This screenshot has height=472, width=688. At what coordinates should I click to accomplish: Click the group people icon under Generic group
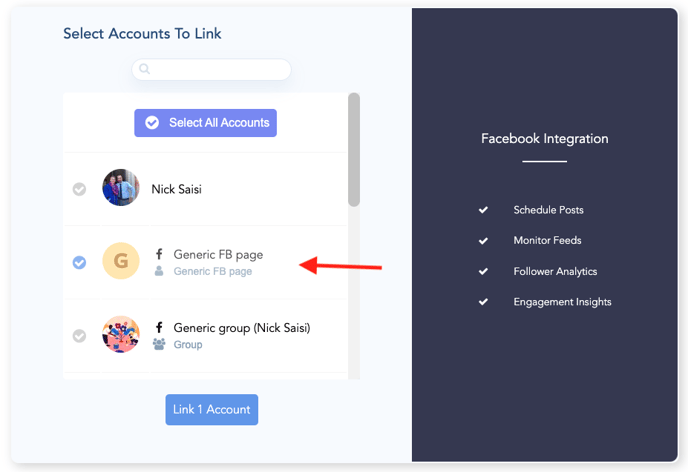[x=159, y=344]
